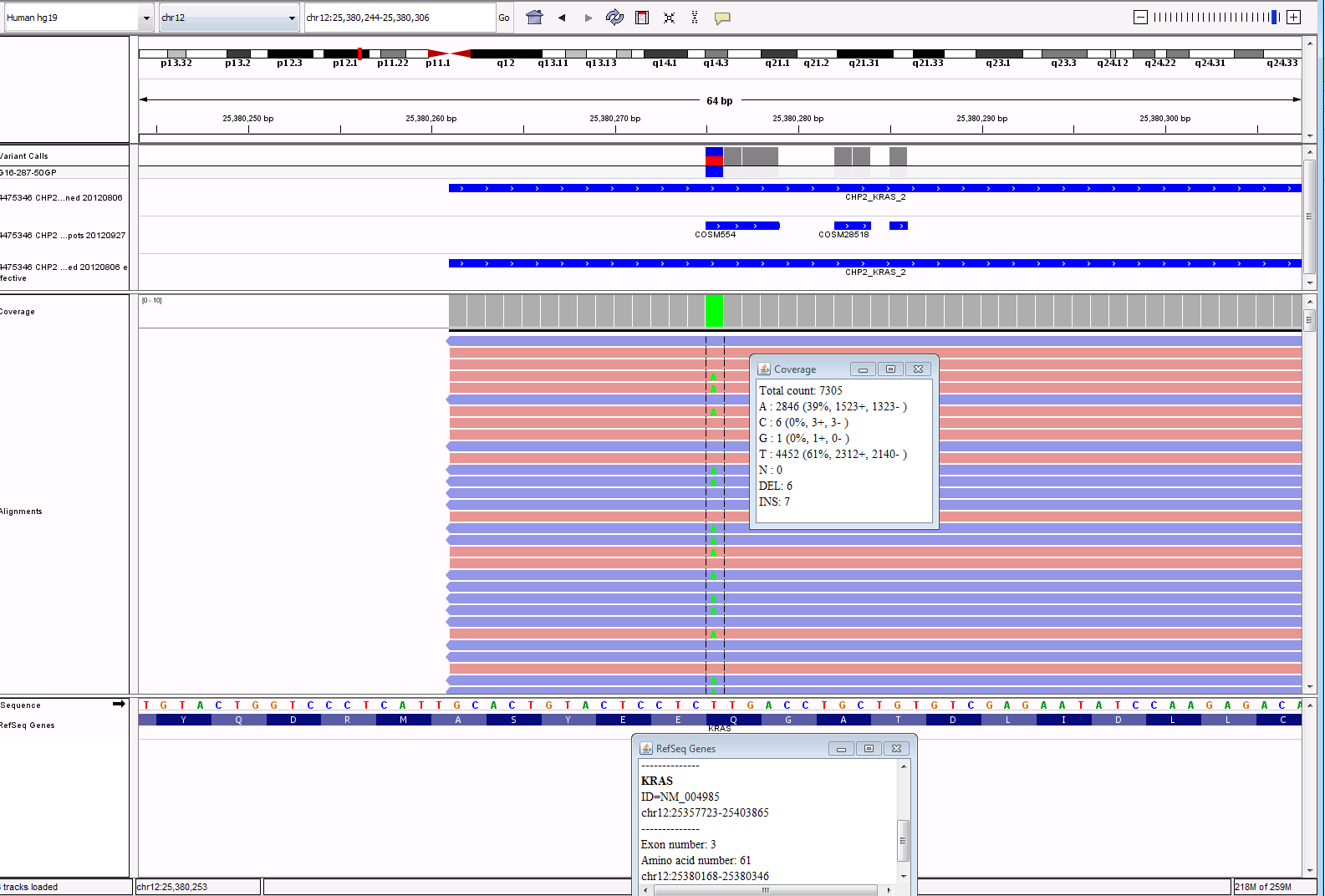Click the resize tracks to fit icon
Viewport: 1325px width, 896px height.
[669, 18]
